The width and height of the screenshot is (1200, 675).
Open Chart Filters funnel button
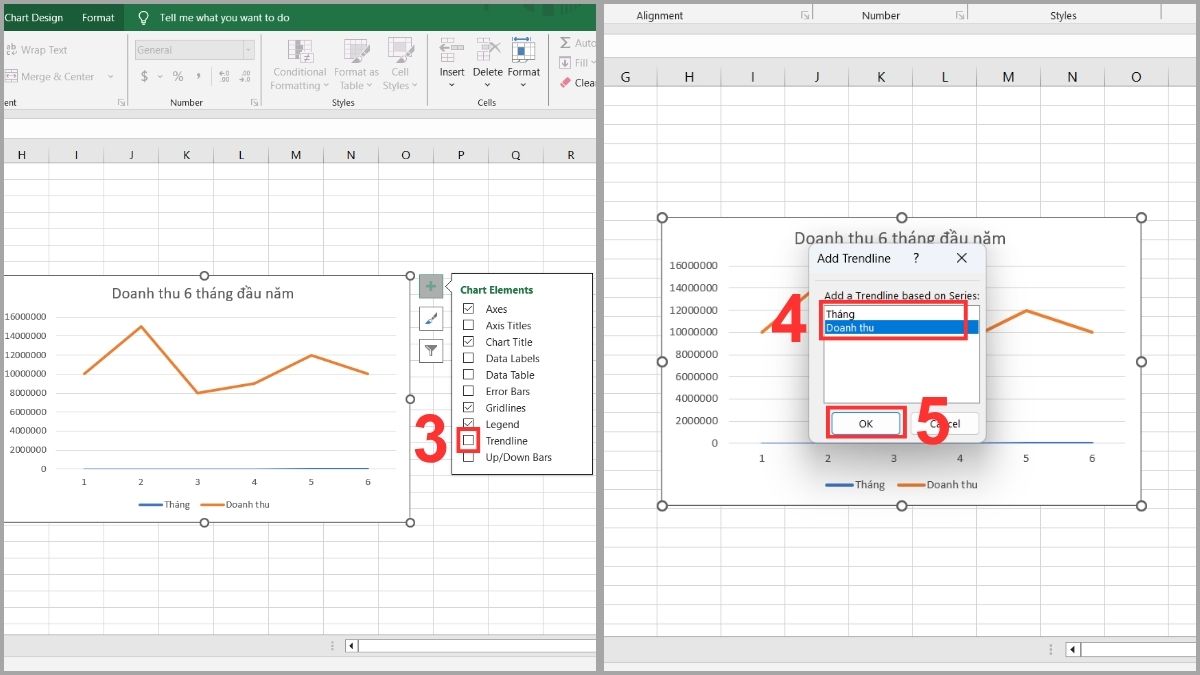[431, 350]
